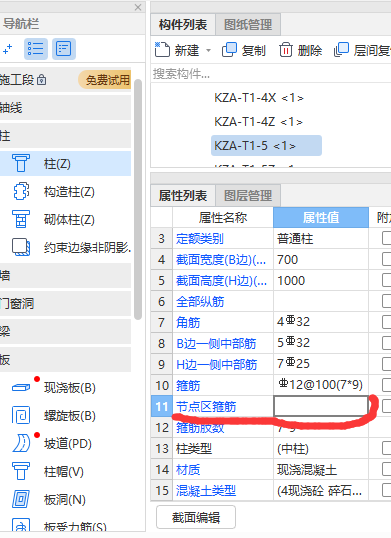Image resolution: width=391 pixels, height=538 pixels.
Task: Select the 现浇板(B) slab icon
Action: (x=21, y=387)
